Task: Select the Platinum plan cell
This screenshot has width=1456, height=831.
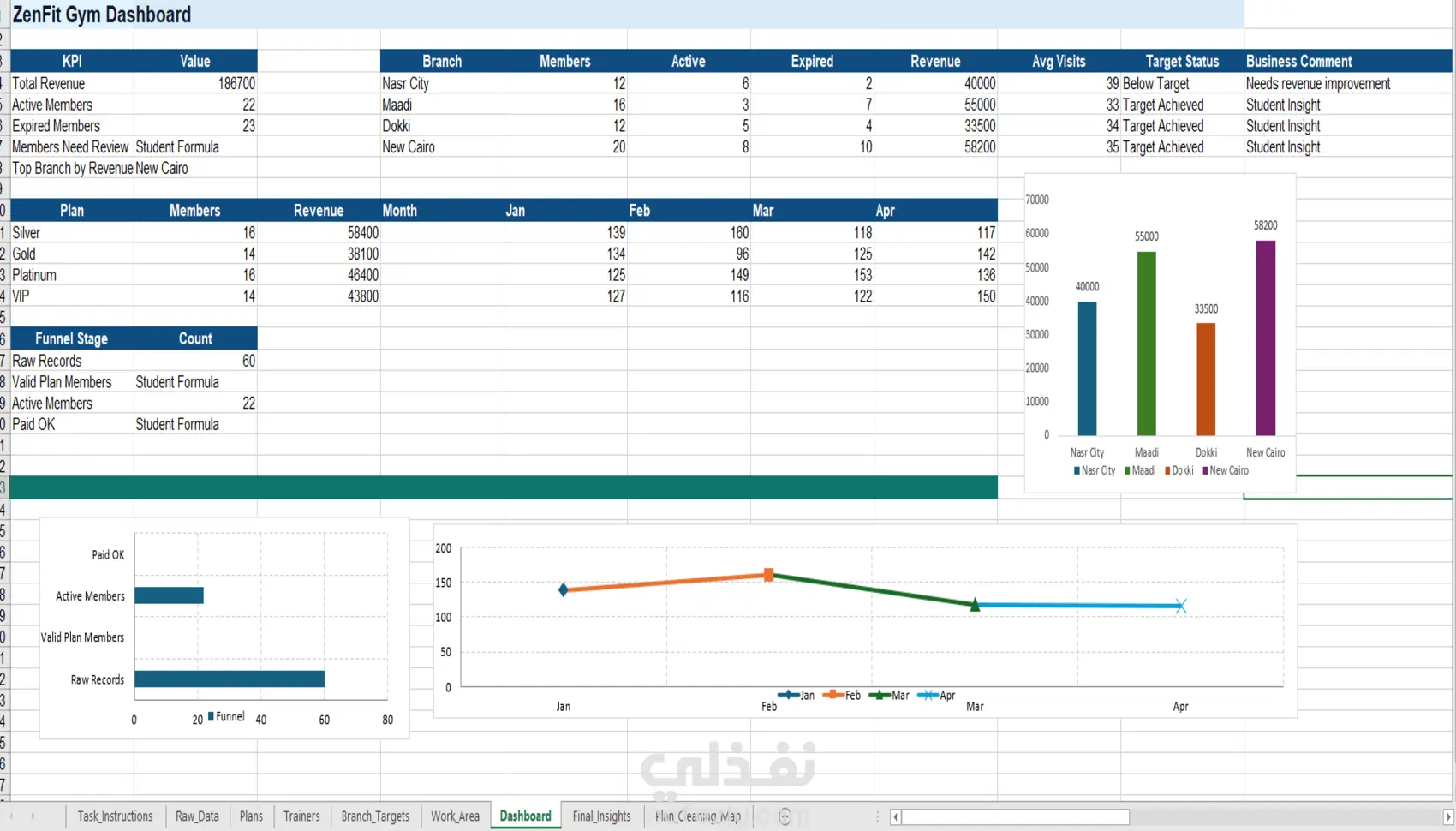Action: (72, 275)
